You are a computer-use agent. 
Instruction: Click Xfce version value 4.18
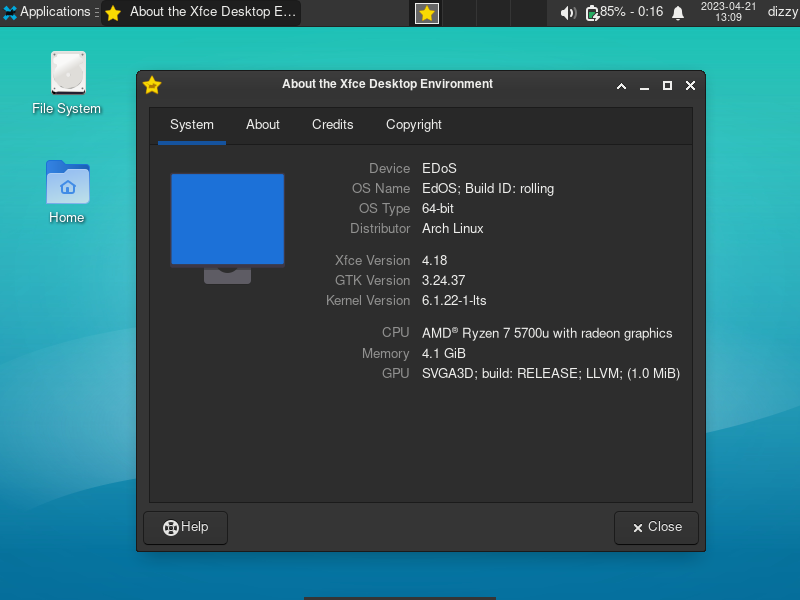pyautogui.click(x=435, y=261)
